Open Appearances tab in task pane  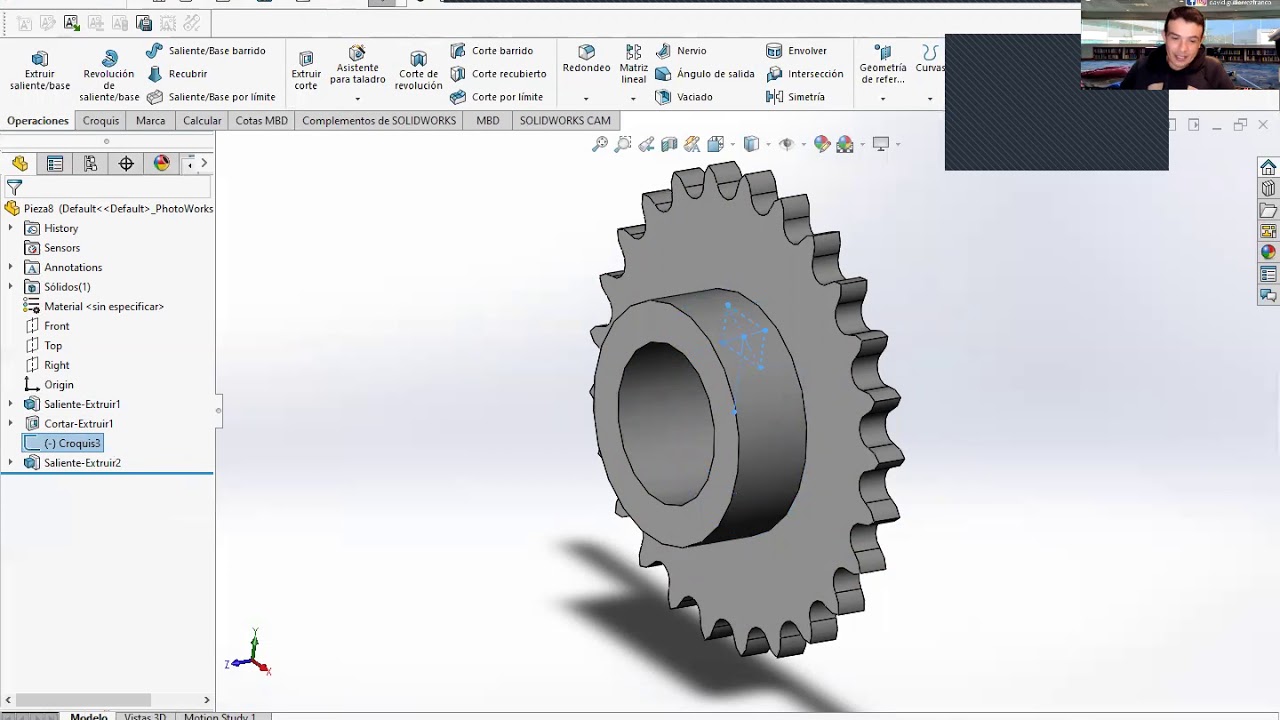[1268, 253]
